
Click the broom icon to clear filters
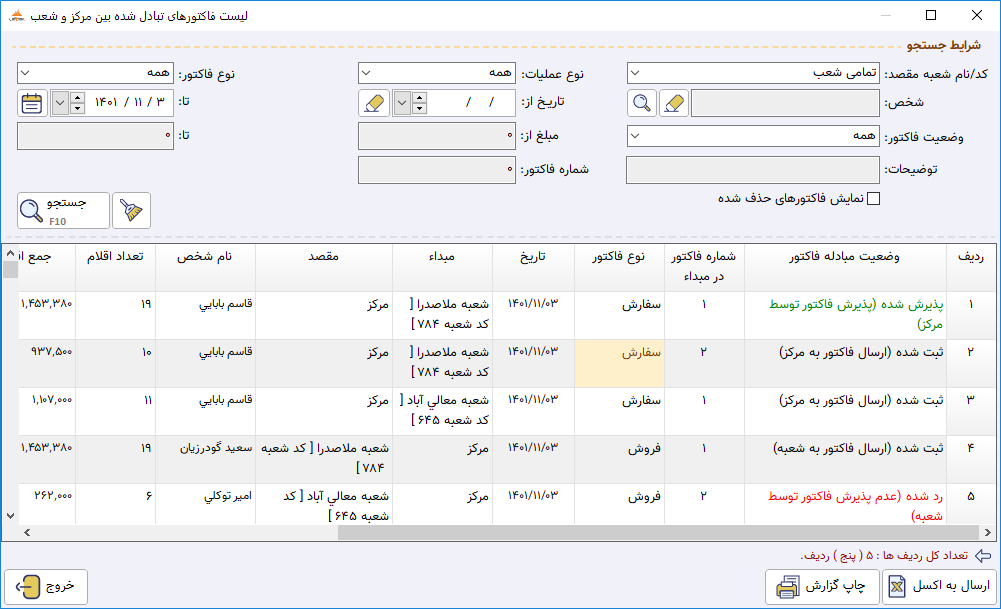pyautogui.click(x=132, y=210)
